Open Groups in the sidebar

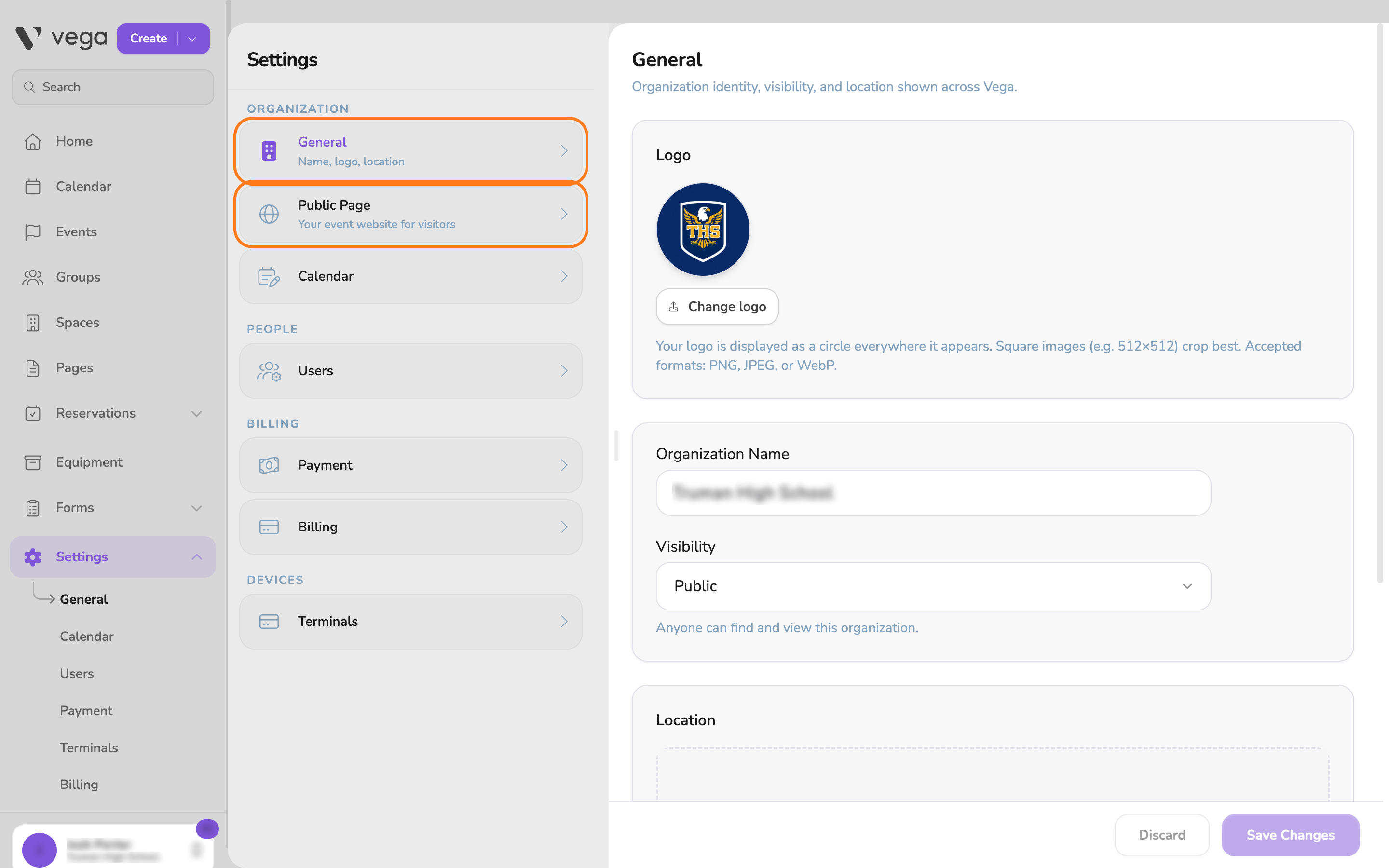tap(113, 277)
